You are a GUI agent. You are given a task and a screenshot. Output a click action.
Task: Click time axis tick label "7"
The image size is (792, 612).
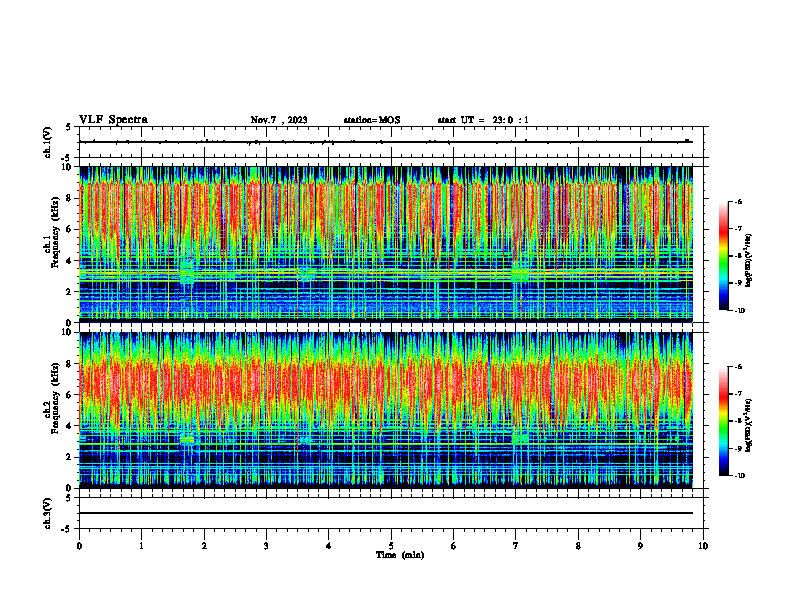tap(516, 546)
